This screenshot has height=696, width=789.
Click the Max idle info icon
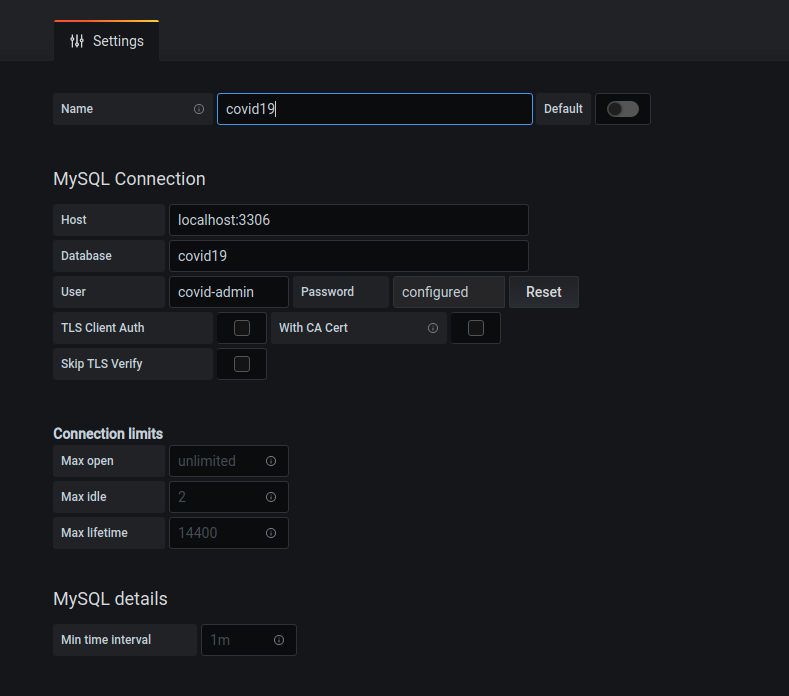point(271,497)
